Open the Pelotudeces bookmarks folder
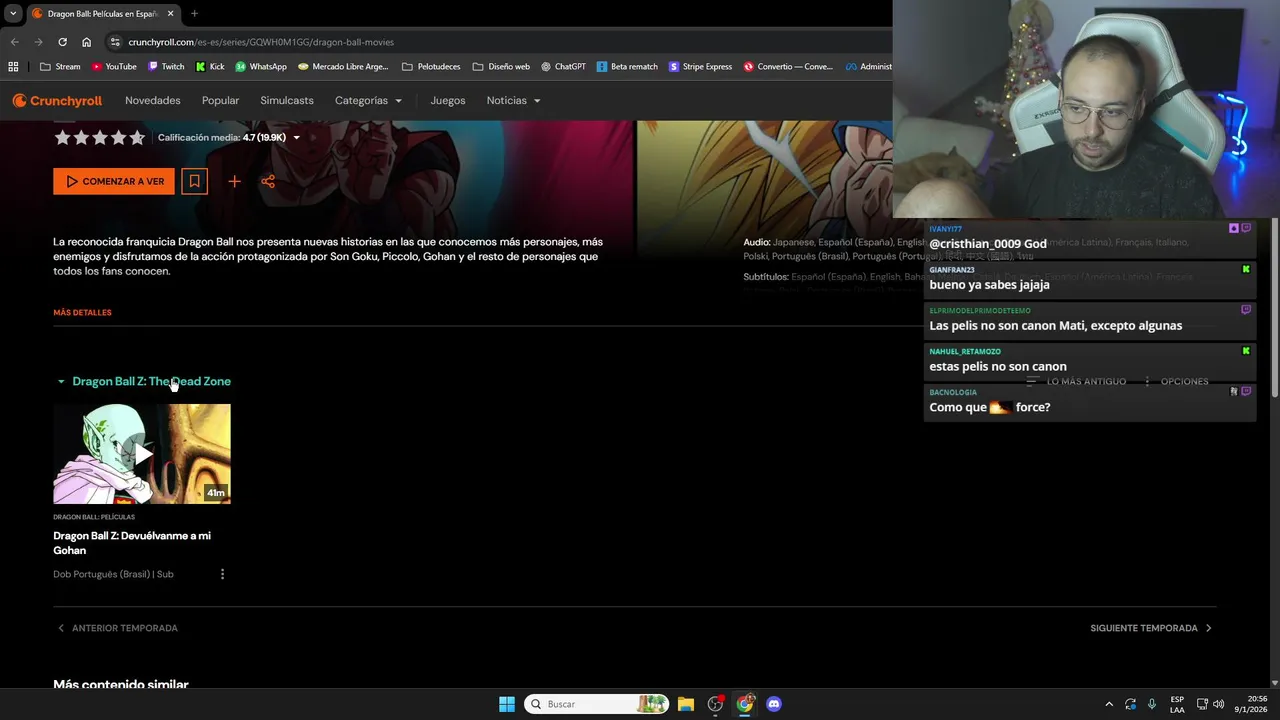 coord(431,67)
